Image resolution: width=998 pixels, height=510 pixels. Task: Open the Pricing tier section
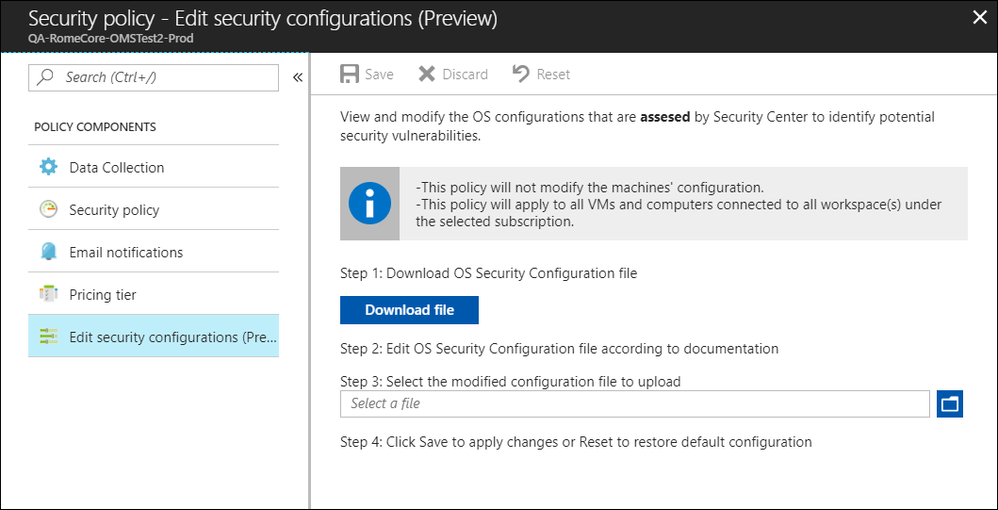(103, 295)
